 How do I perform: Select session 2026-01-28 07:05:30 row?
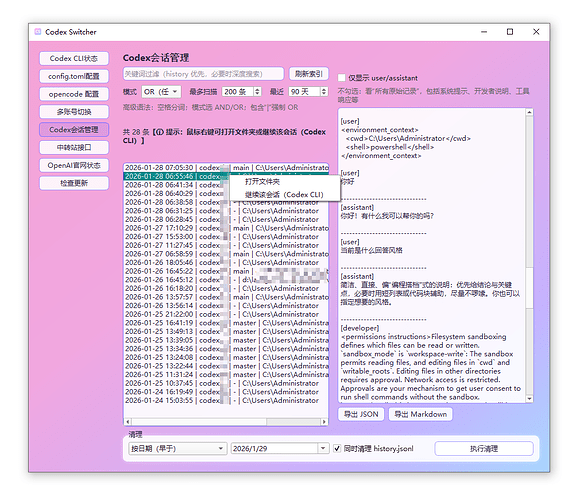[x=226, y=168]
